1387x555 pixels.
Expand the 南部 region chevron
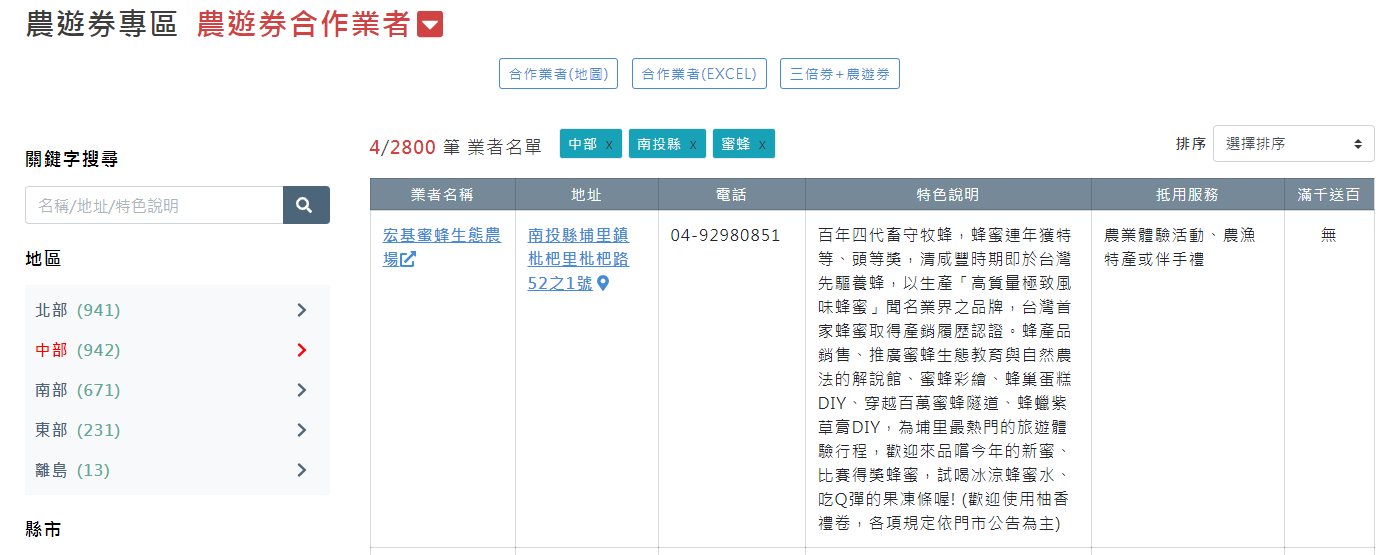301,390
